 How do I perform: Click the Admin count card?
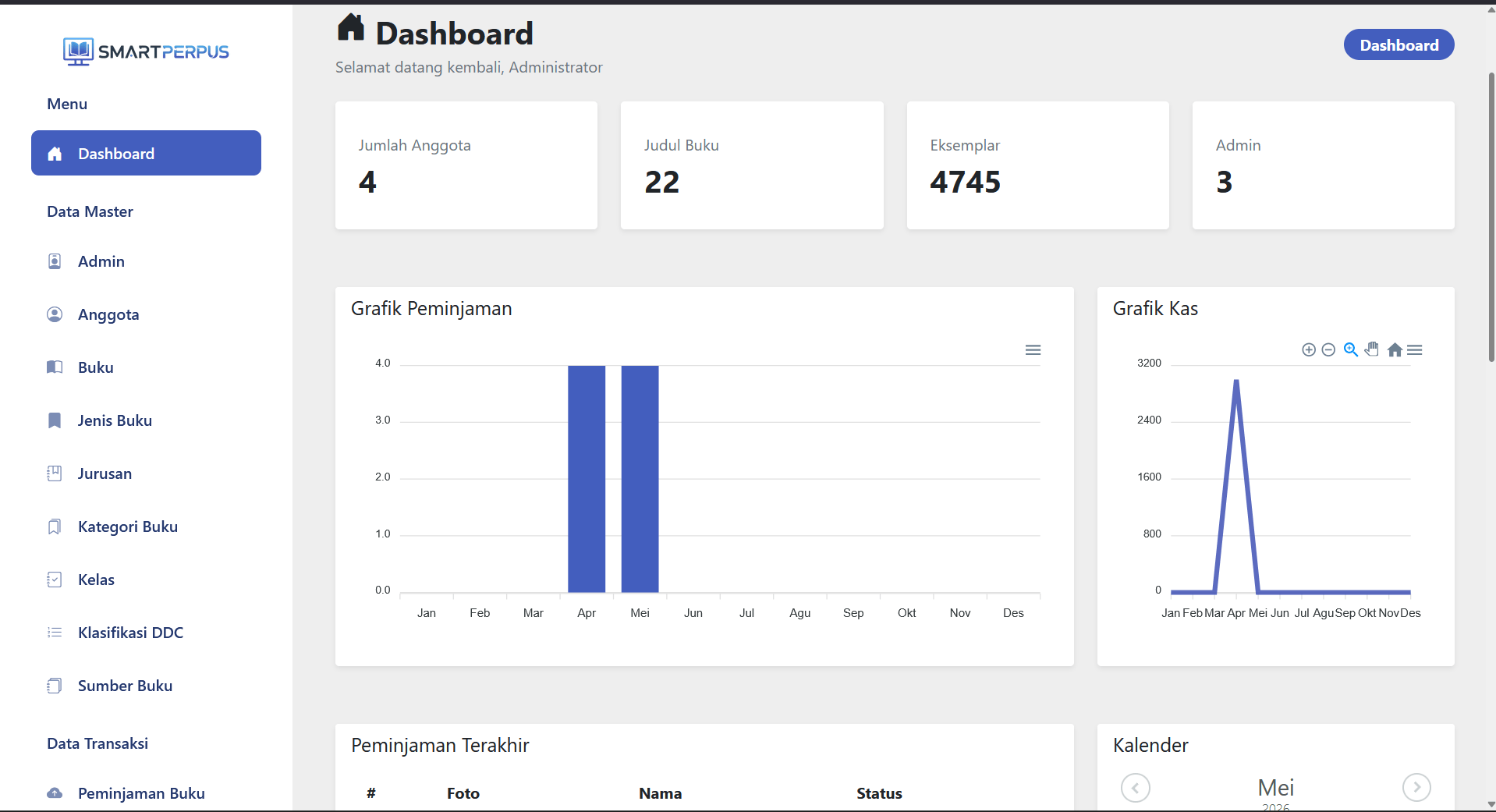[x=1323, y=165]
